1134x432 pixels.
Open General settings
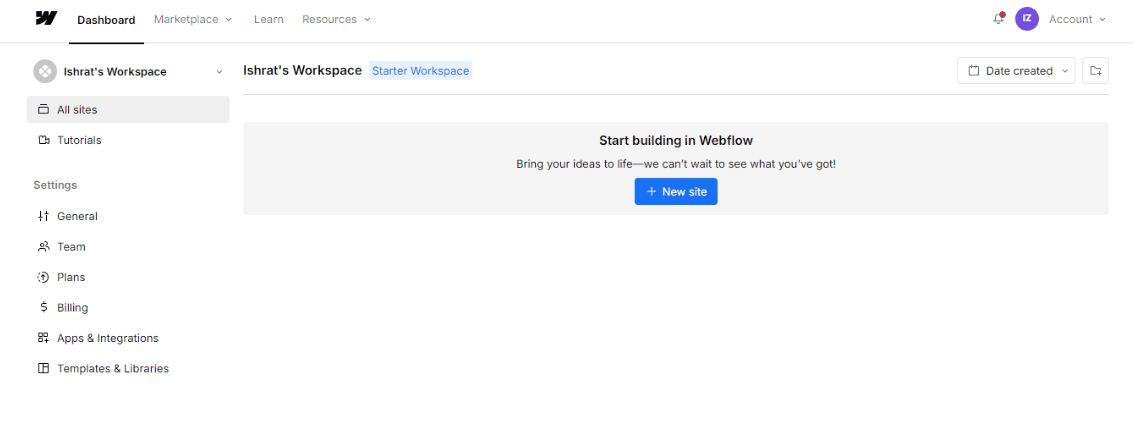[x=128, y=216]
